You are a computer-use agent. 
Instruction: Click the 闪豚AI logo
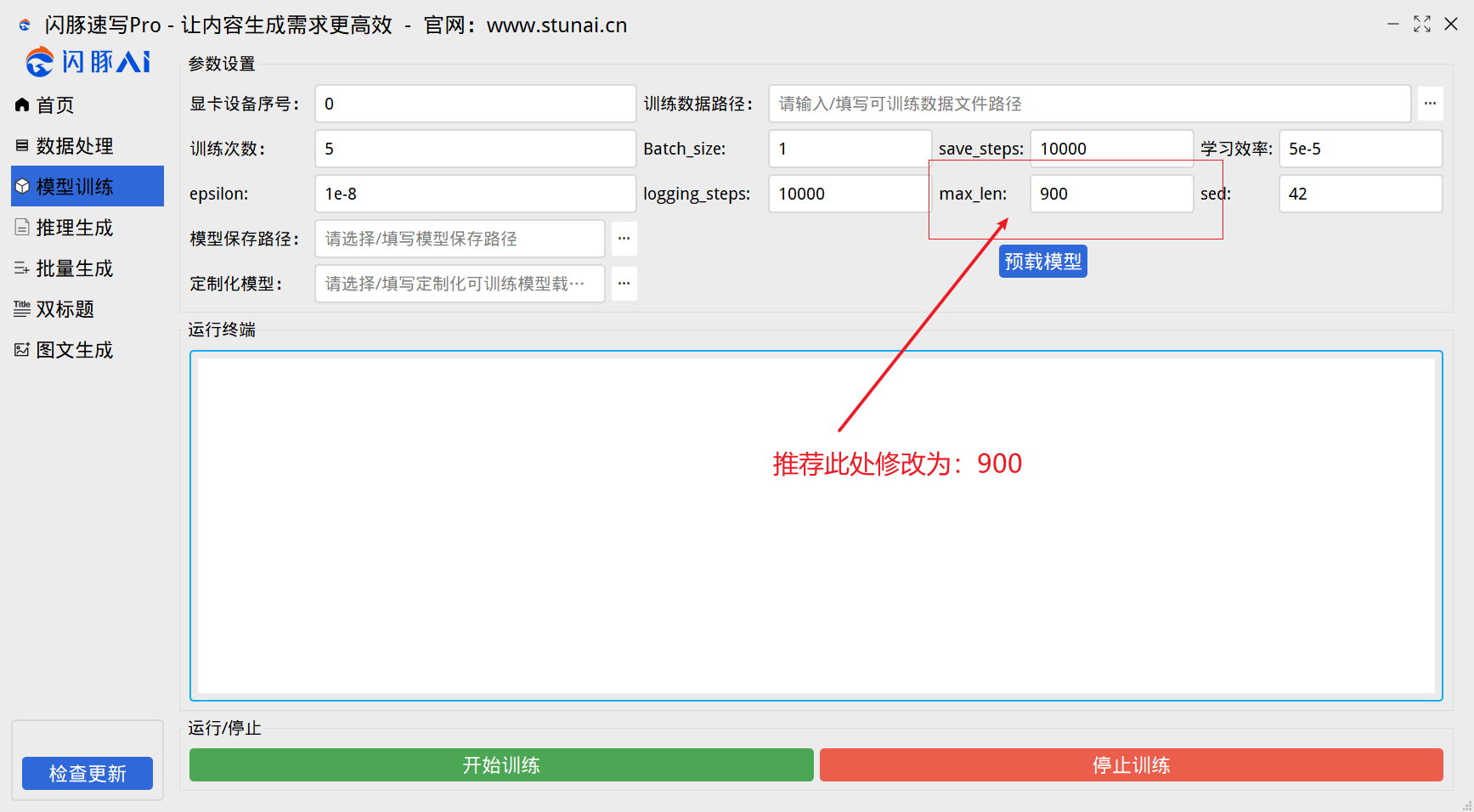88,61
